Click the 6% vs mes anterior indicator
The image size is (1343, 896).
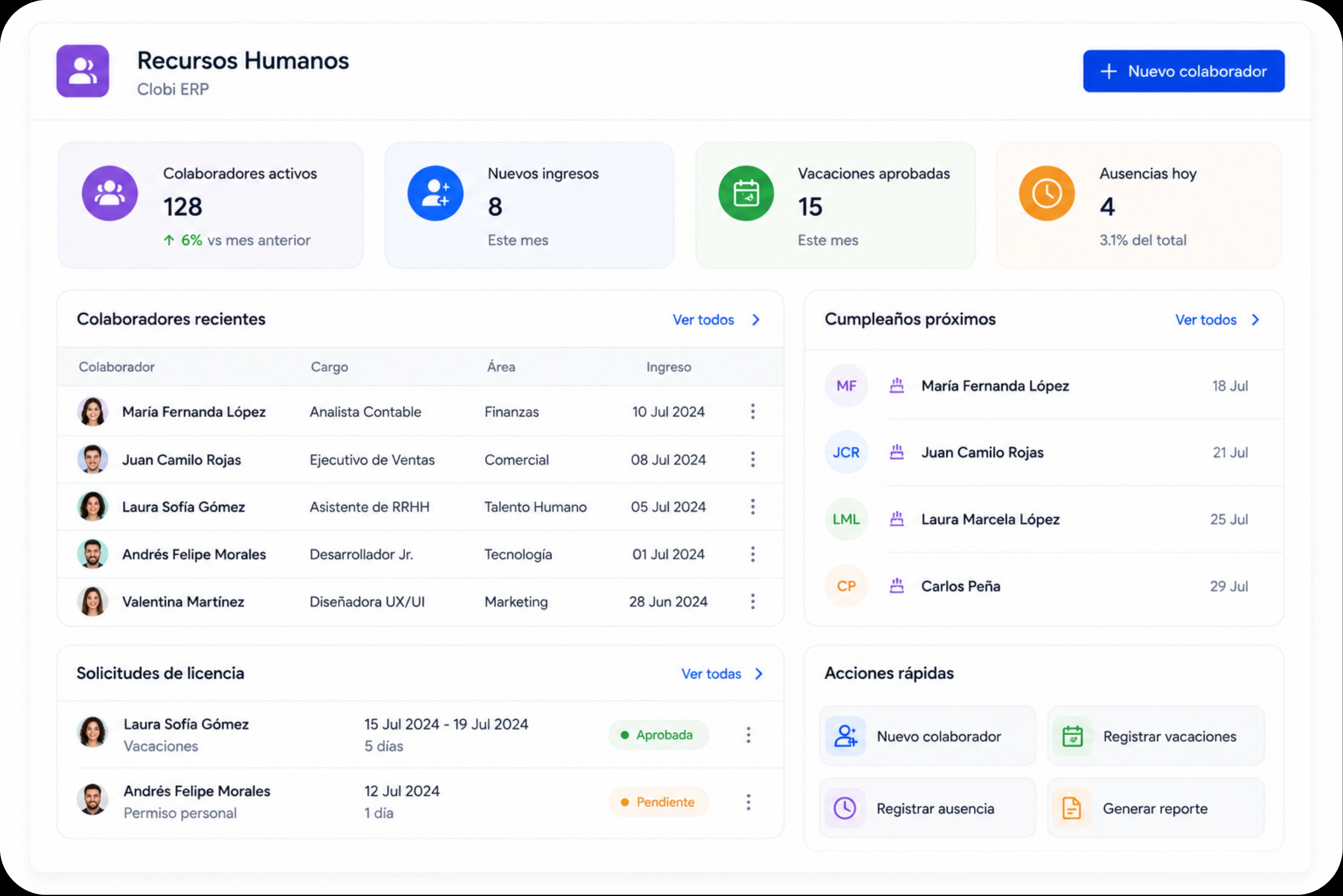tap(237, 240)
